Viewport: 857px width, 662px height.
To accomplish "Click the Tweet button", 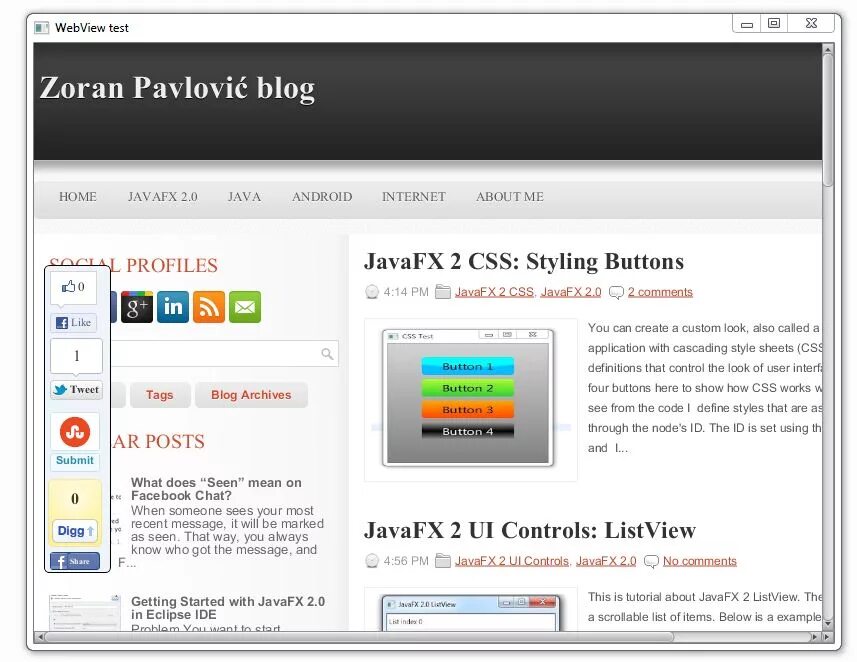I will tap(77, 390).
